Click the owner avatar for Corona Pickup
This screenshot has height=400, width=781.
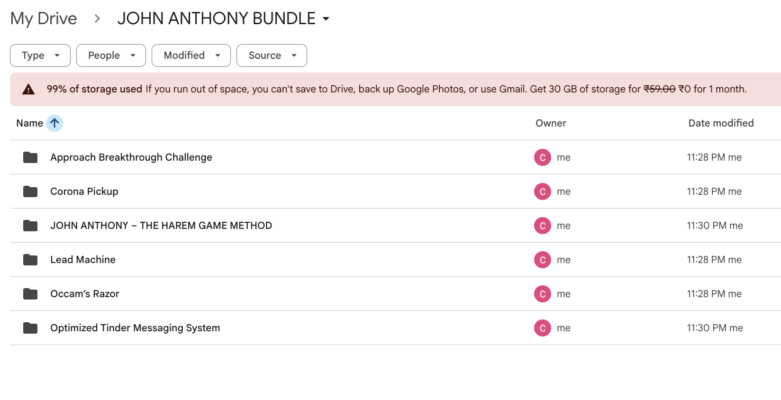(x=542, y=191)
